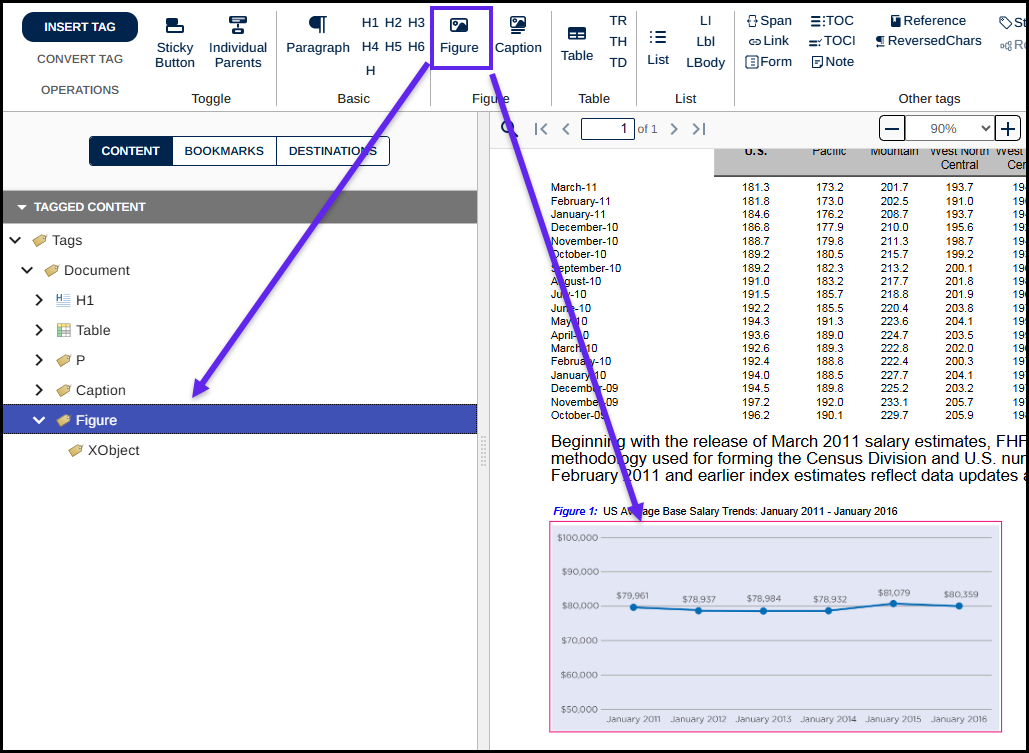1029x753 pixels.
Task: Click the page number input field
Action: (608, 129)
